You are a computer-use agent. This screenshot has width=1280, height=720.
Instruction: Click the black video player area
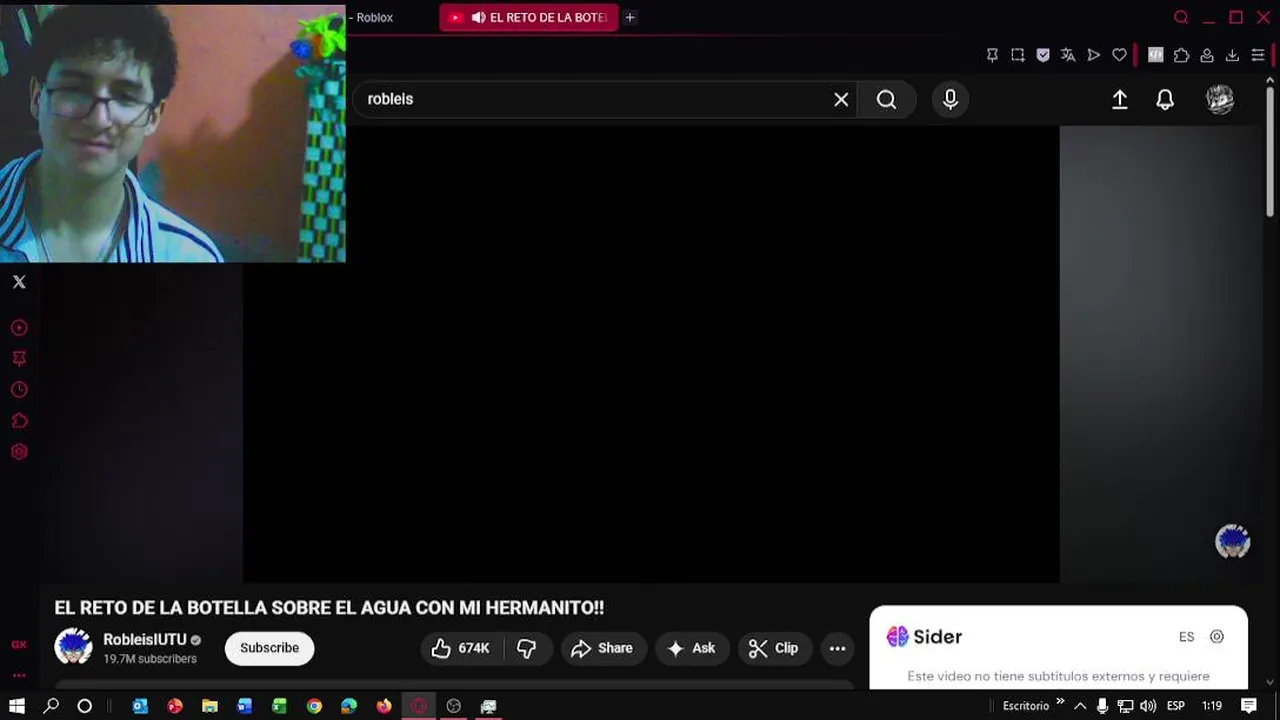[x=651, y=354]
